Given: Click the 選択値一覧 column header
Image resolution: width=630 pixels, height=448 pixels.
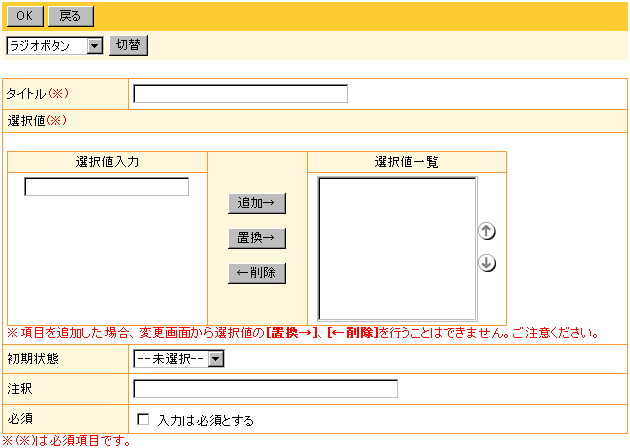Looking at the screenshot, I should (407, 162).
